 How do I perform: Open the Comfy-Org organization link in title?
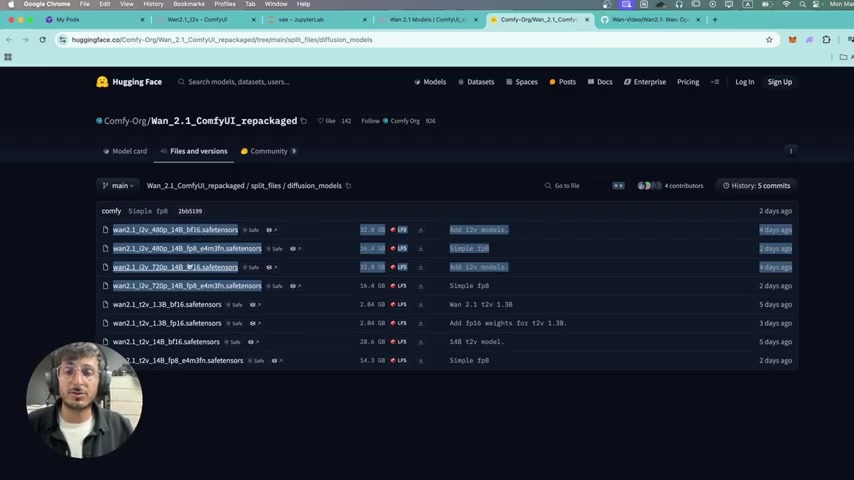(125, 121)
